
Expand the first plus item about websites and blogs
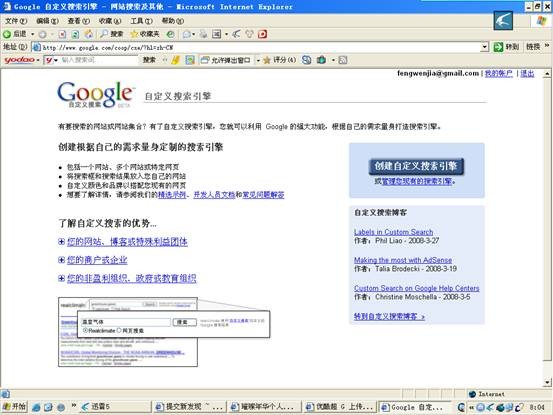click(61, 242)
